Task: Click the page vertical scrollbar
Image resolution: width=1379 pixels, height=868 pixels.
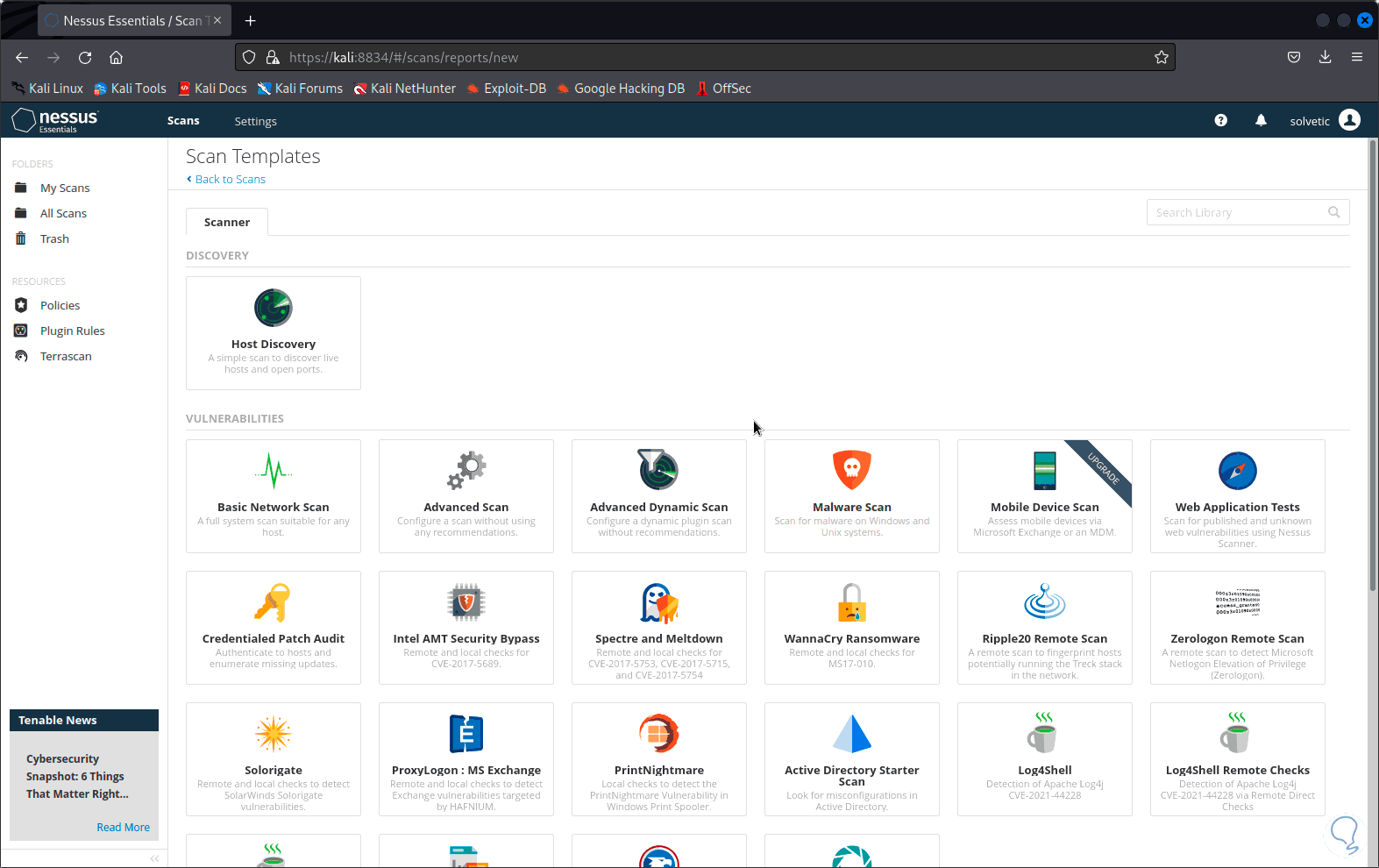Action: point(1373,365)
